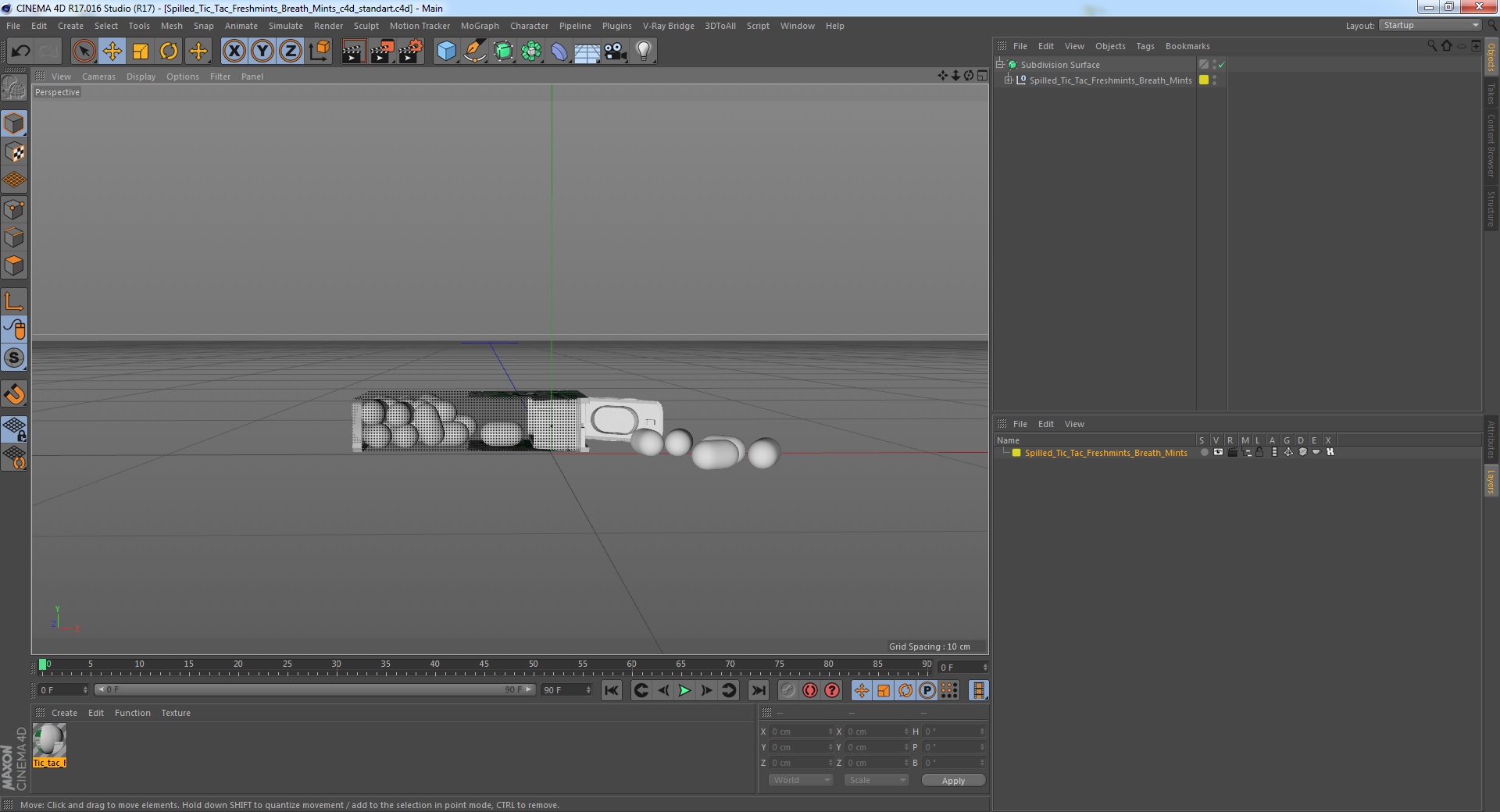The image size is (1500, 812).
Task: Open the Bend deformer icon
Action: (559, 52)
